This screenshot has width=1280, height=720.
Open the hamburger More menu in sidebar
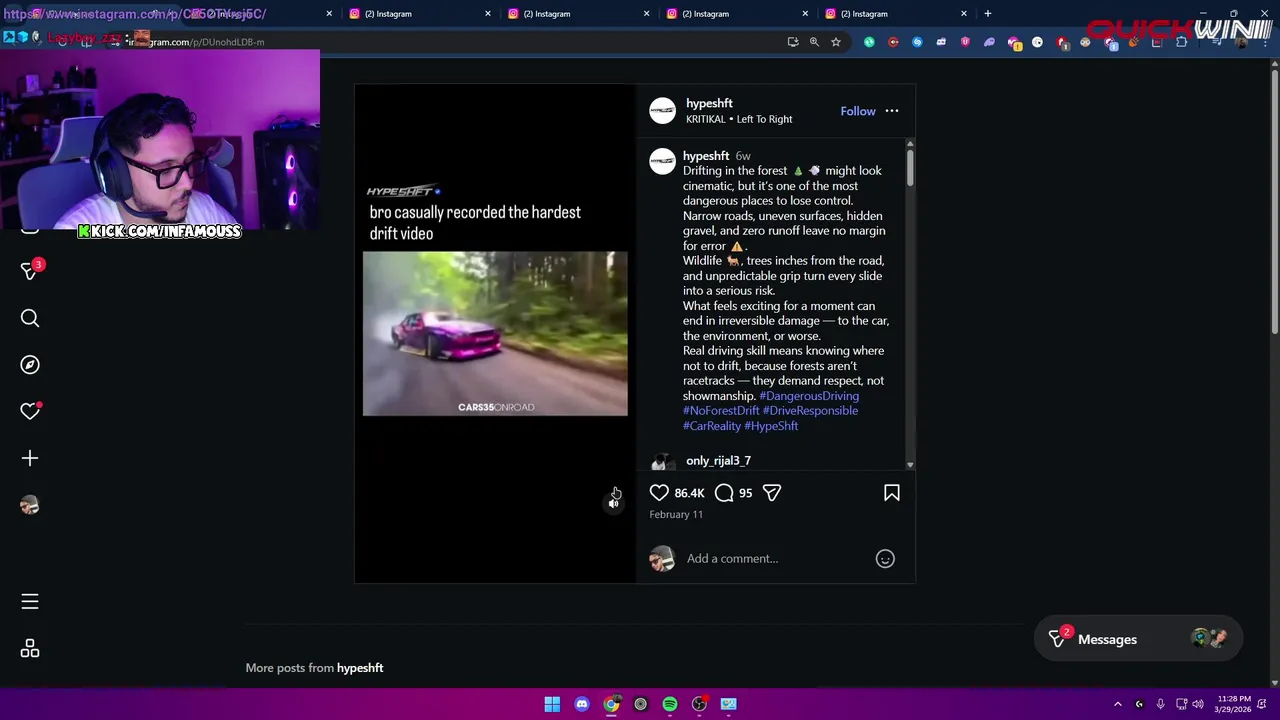pyautogui.click(x=30, y=602)
